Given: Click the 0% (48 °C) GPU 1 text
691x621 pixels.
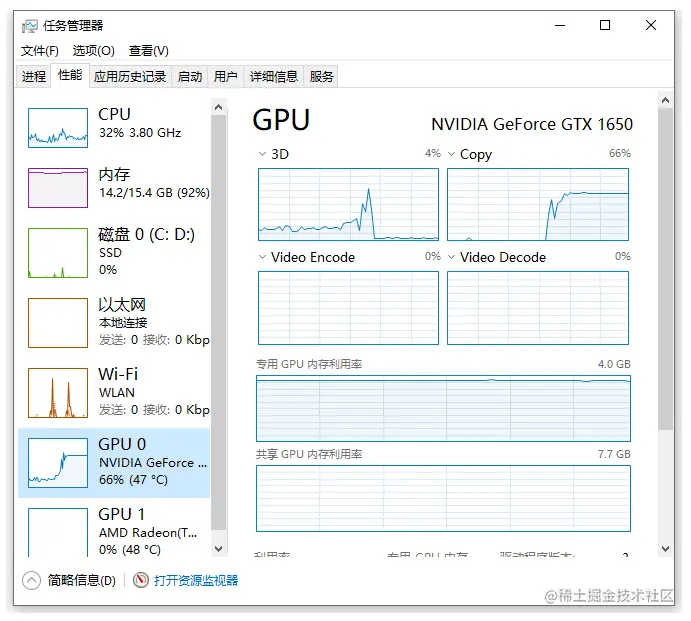Looking at the screenshot, I should pyautogui.click(x=130, y=550).
